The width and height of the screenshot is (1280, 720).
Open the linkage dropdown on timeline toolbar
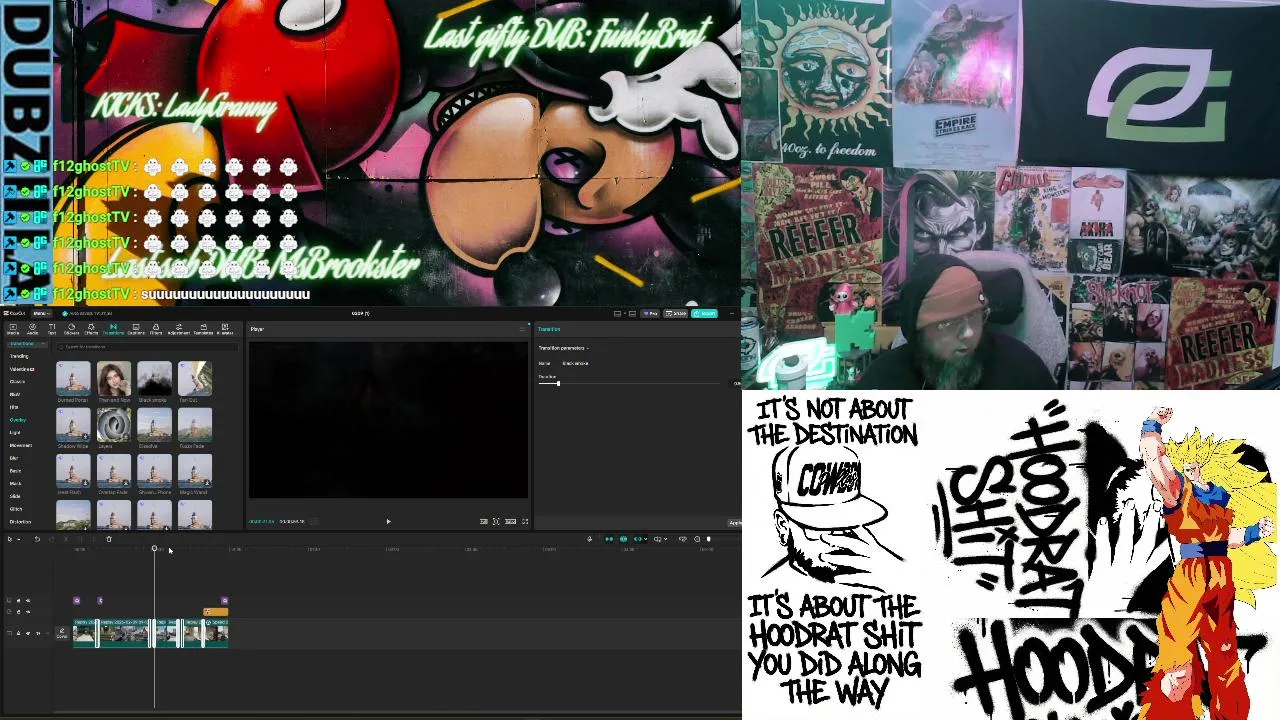click(x=645, y=539)
